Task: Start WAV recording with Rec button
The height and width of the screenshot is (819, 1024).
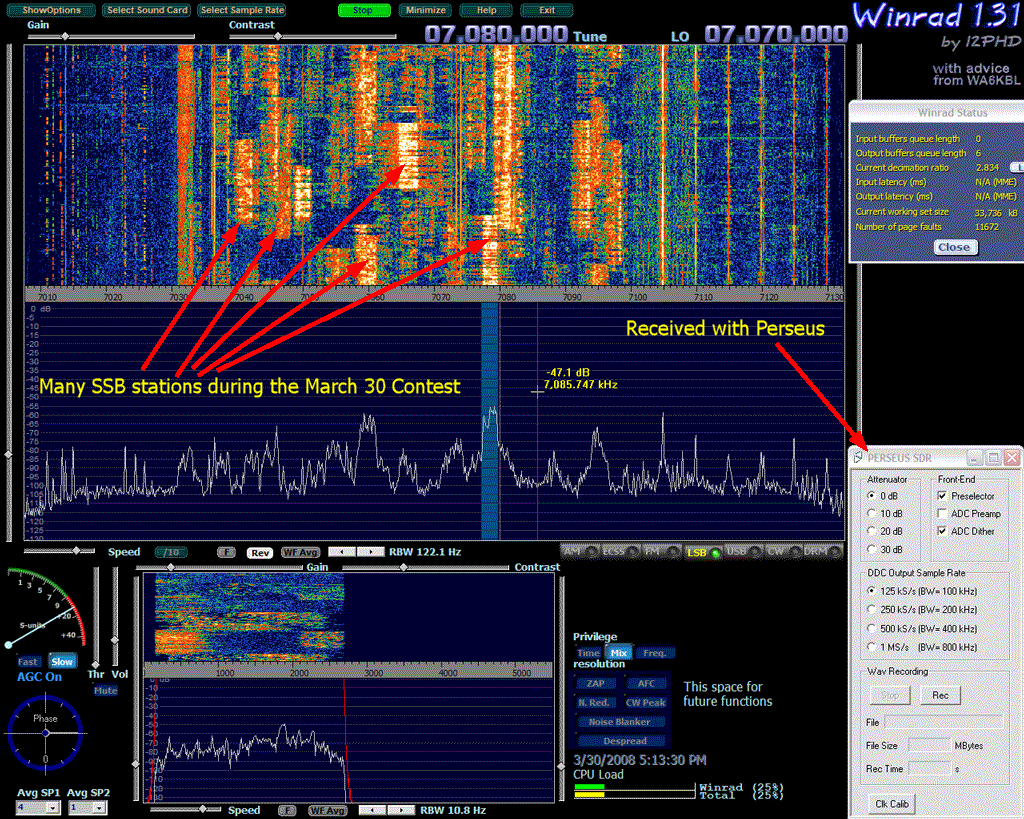Action: [x=940, y=695]
